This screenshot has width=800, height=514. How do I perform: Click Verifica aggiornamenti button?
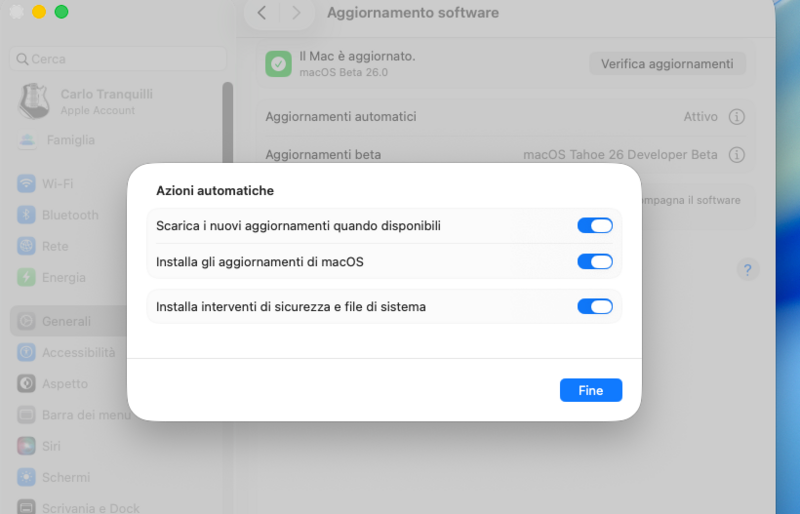(x=667, y=64)
